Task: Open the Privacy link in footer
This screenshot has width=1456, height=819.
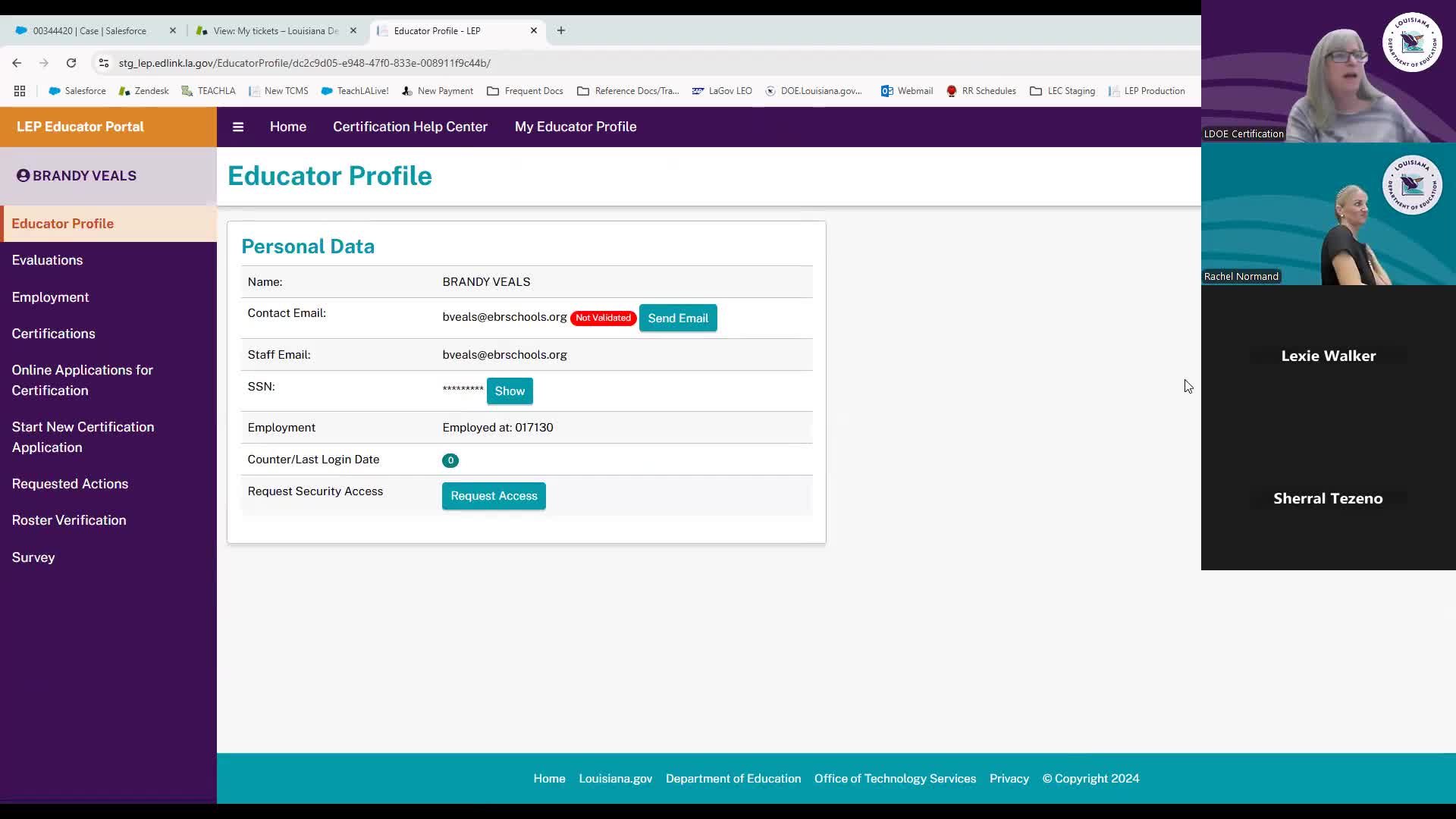Action: click(1009, 778)
